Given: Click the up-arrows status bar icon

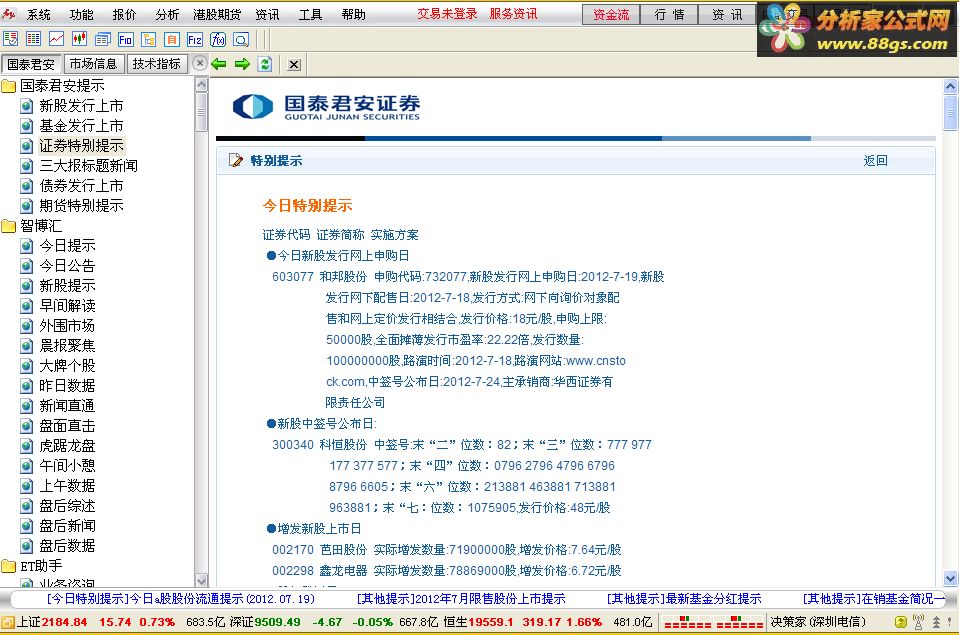Looking at the screenshot, I should click(x=936, y=622).
